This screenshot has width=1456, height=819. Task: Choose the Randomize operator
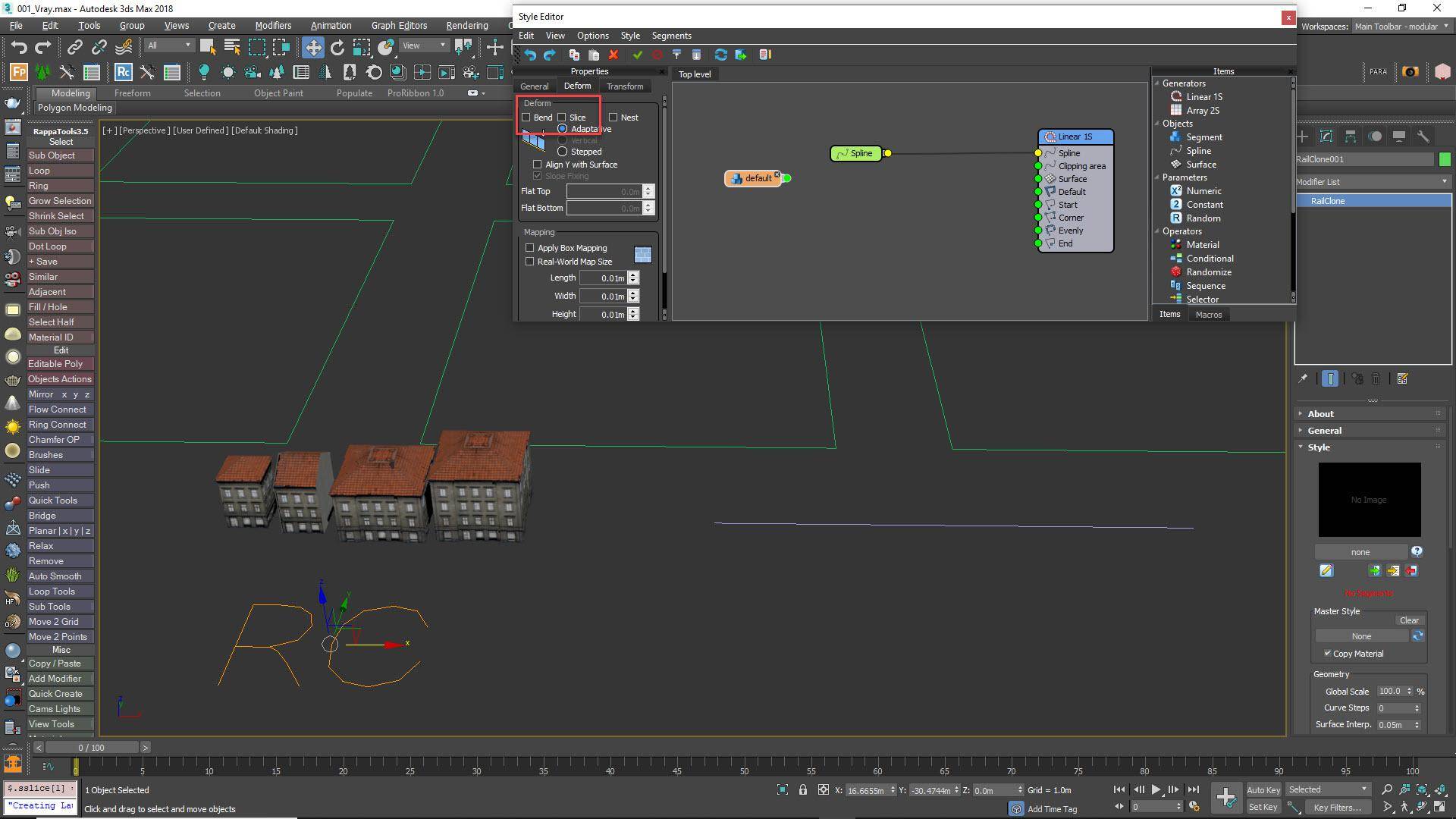pyautogui.click(x=1207, y=271)
